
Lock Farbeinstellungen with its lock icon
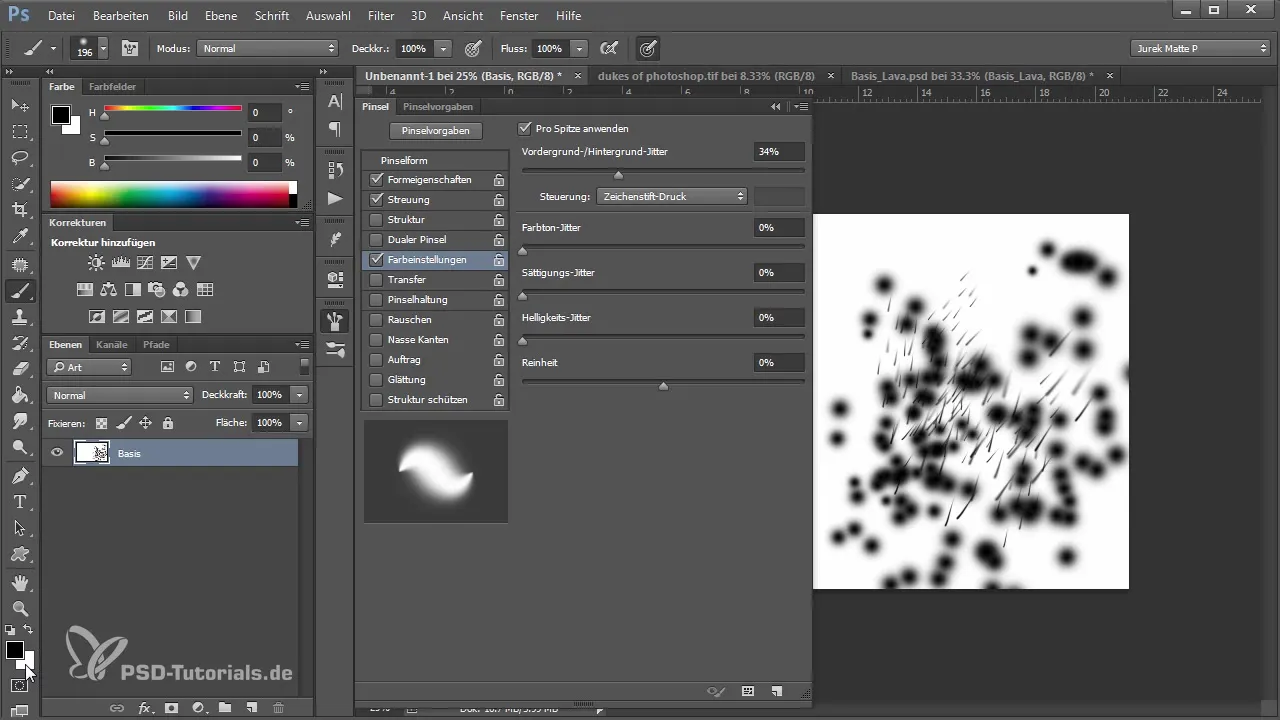(498, 260)
